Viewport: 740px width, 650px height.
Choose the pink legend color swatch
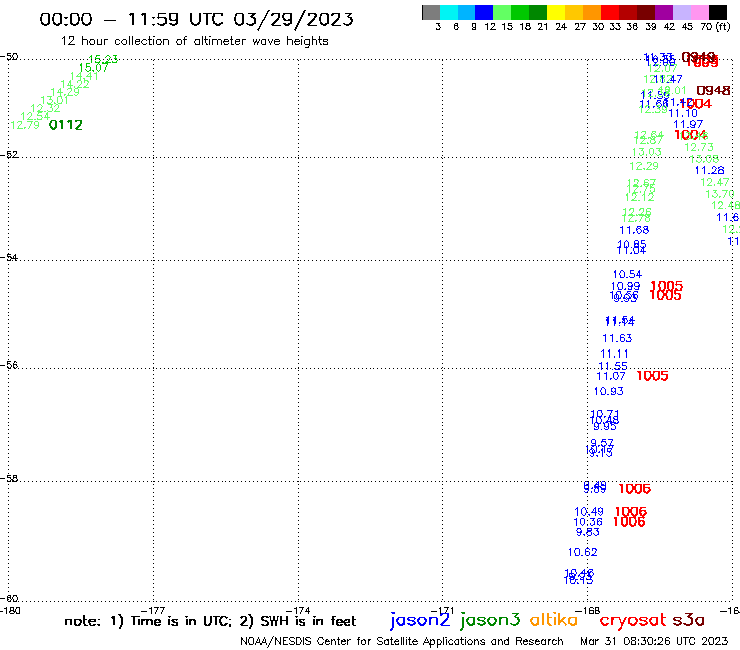point(699,12)
